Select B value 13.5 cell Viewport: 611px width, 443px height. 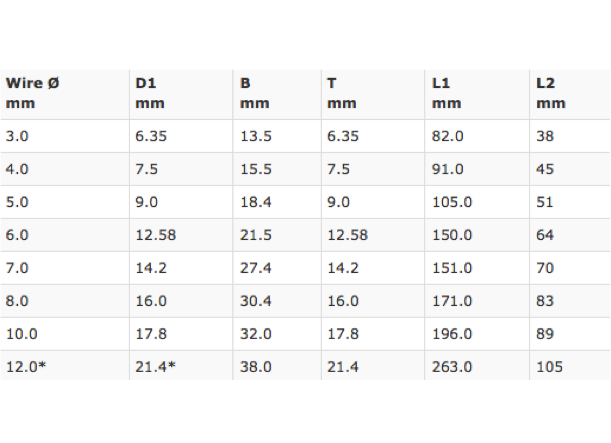(x=255, y=137)
